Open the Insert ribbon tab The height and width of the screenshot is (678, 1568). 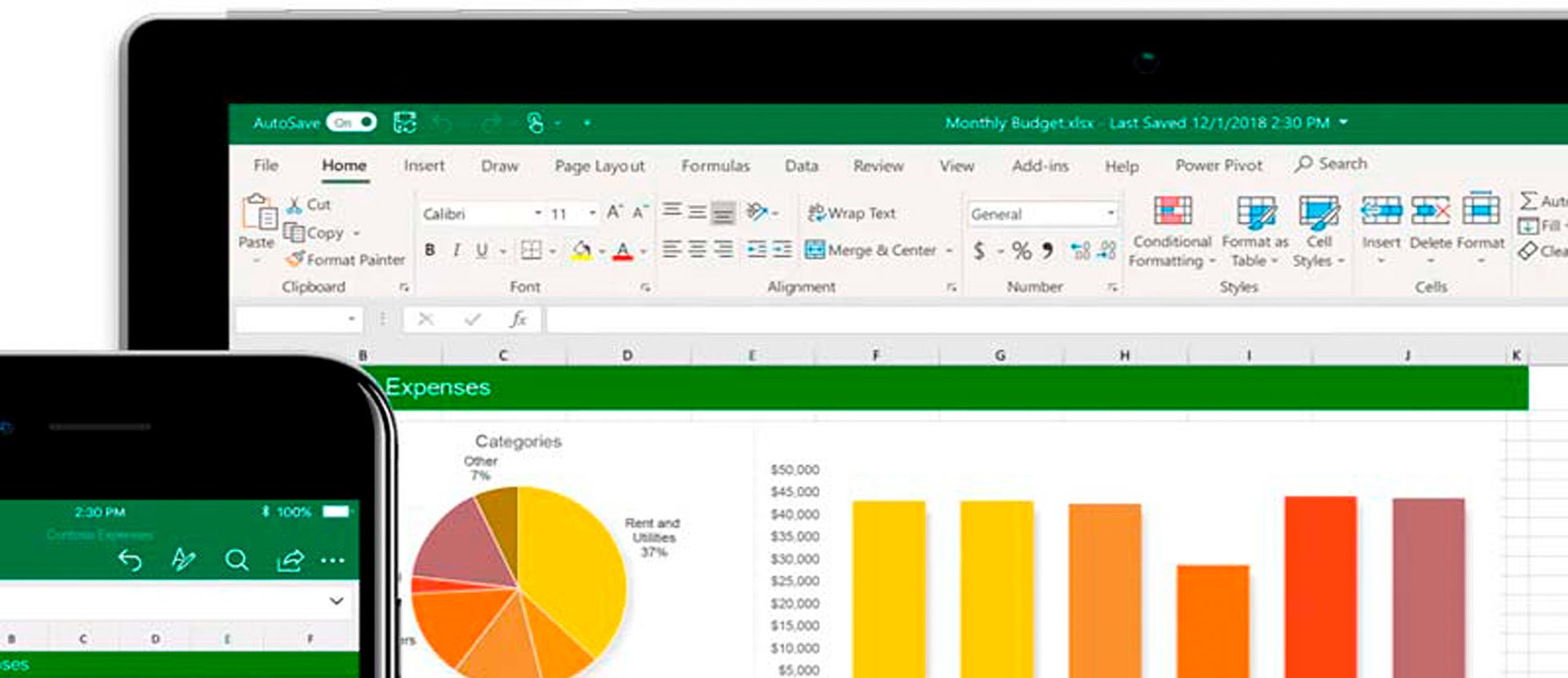424,165
